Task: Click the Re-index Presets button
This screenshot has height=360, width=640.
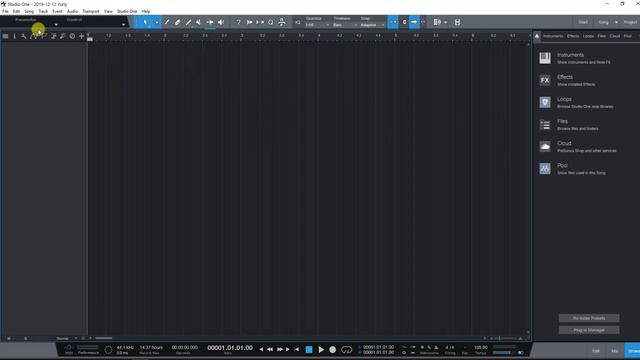Action: click(x=589, y=318)
